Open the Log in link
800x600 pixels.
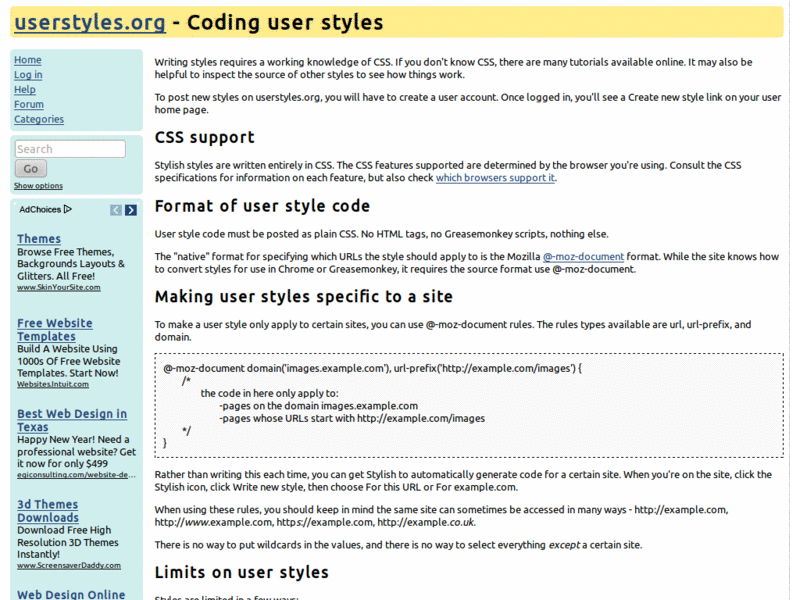[28, 75]
